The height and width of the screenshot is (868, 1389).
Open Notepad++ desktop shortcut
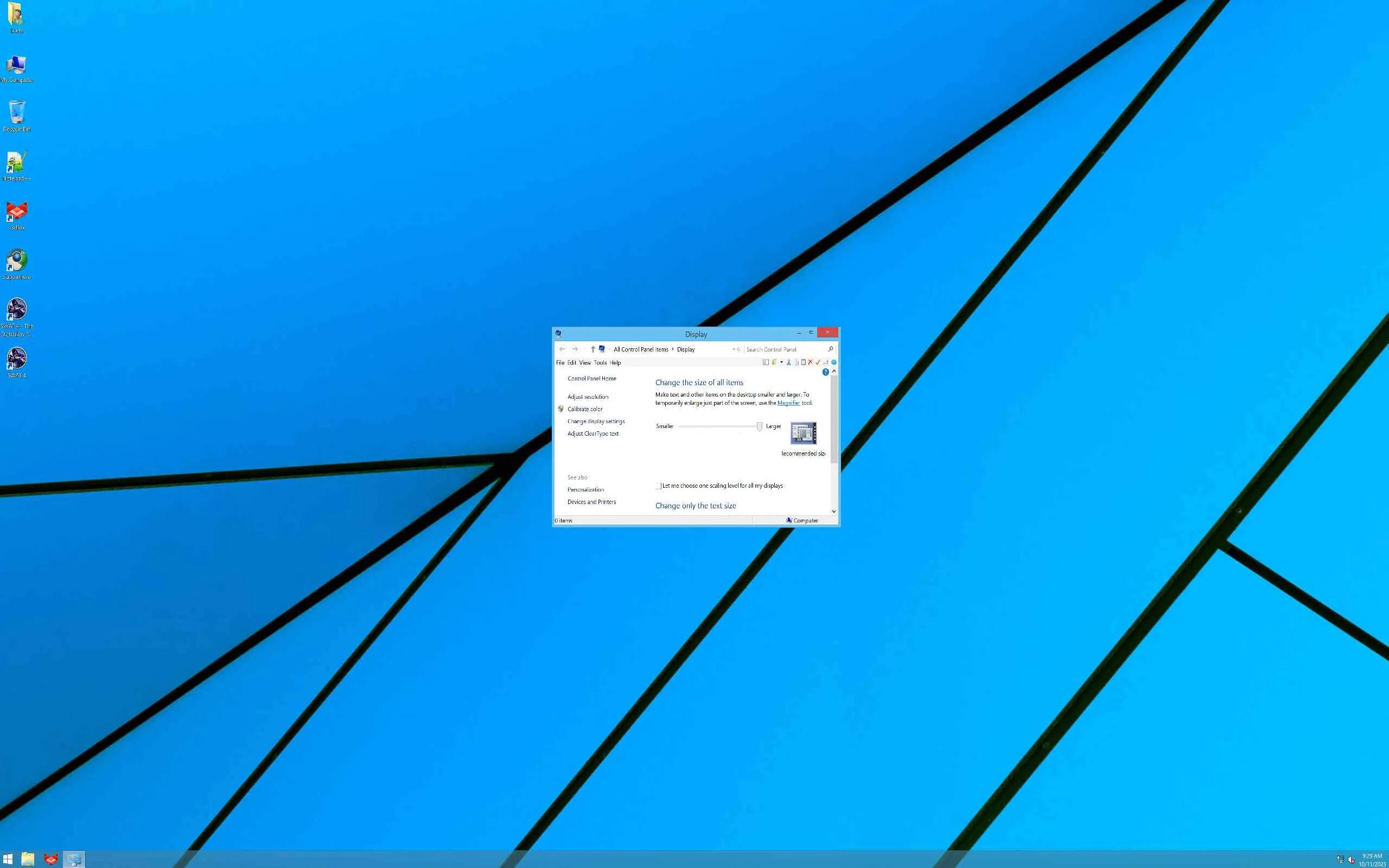[x=17, y=163]
